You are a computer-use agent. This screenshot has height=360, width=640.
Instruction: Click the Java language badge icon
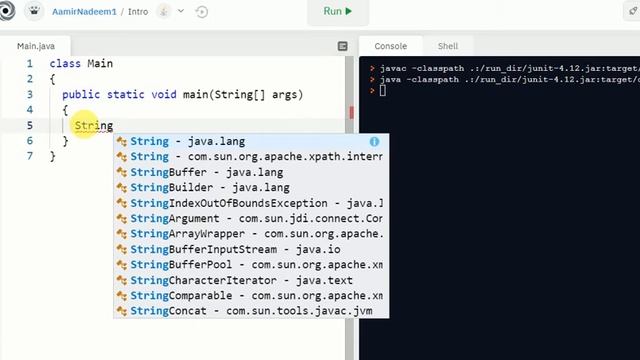click(164, 11)
